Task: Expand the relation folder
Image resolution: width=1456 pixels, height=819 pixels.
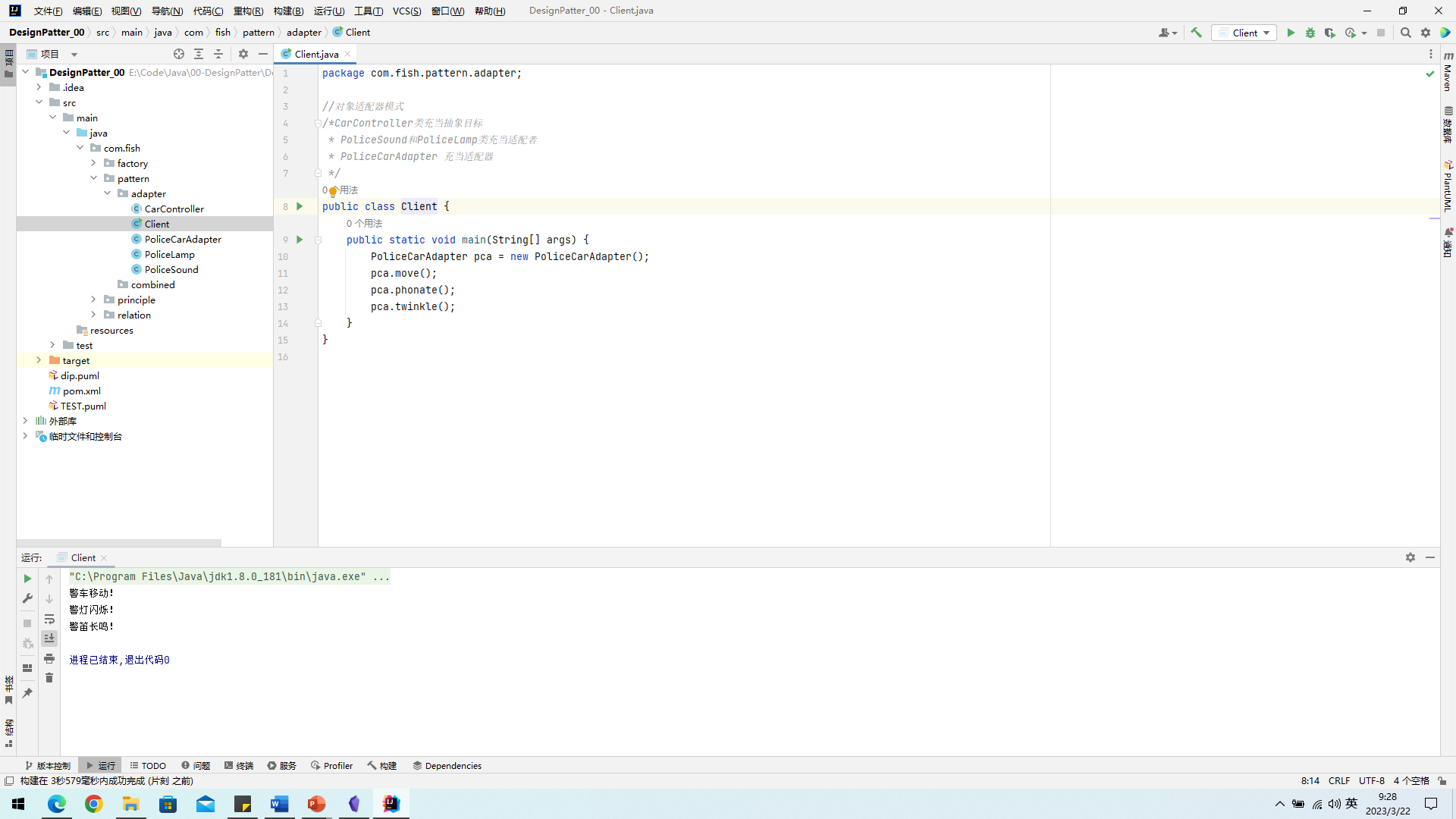Action: coord(94,315)
